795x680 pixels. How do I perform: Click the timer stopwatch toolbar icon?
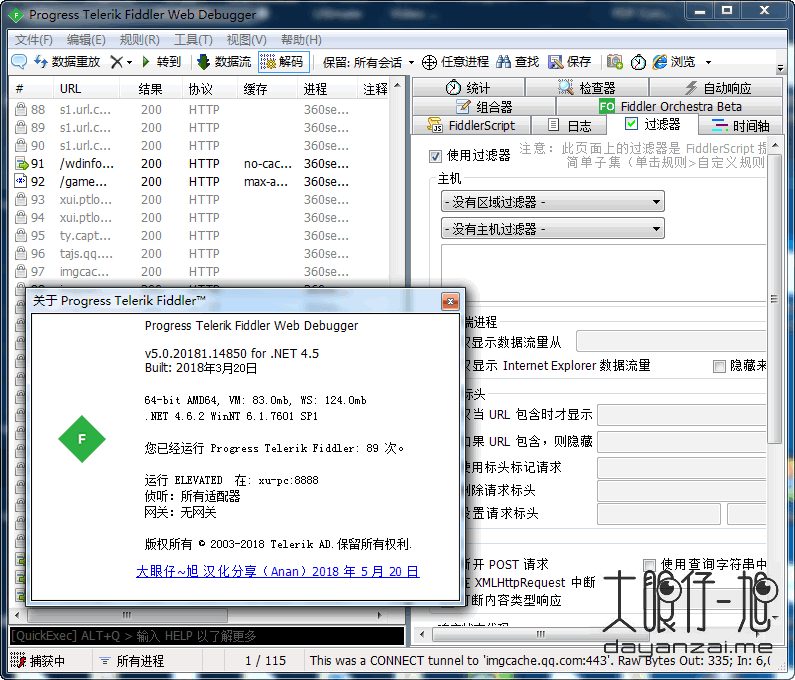[638, 62]
